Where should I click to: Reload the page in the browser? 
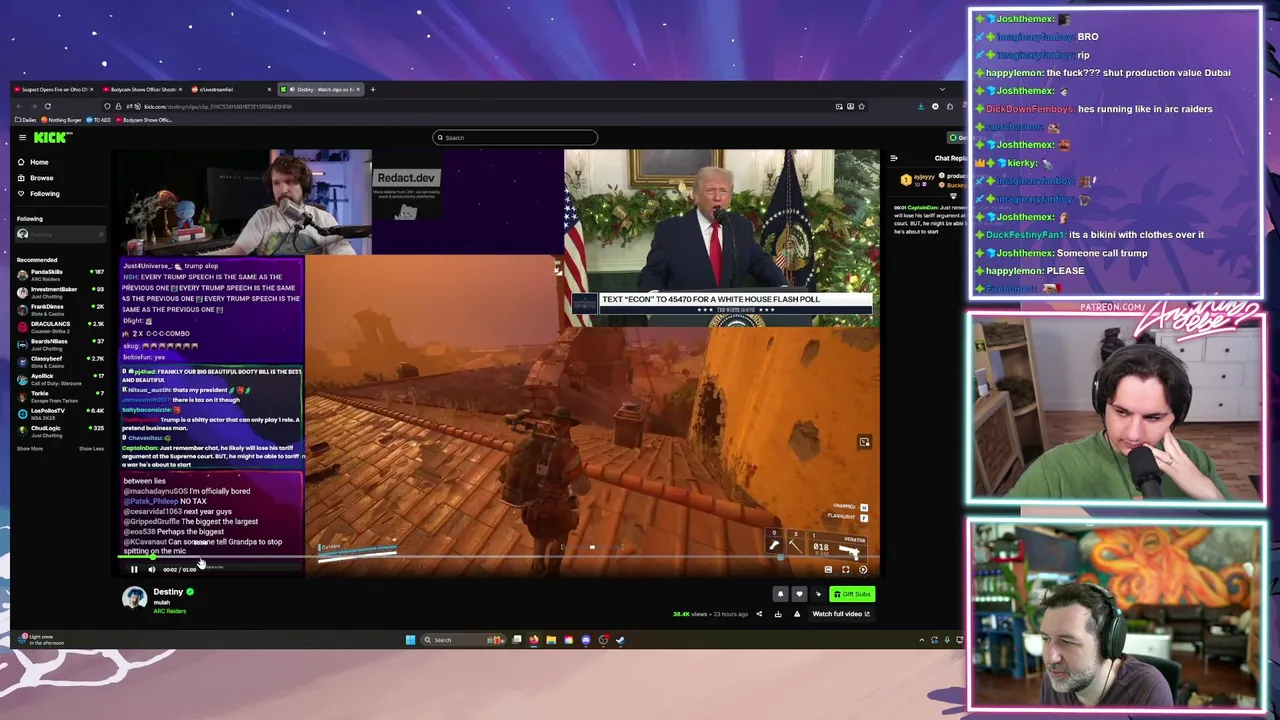pyautogui.click(x=47, y=106)
